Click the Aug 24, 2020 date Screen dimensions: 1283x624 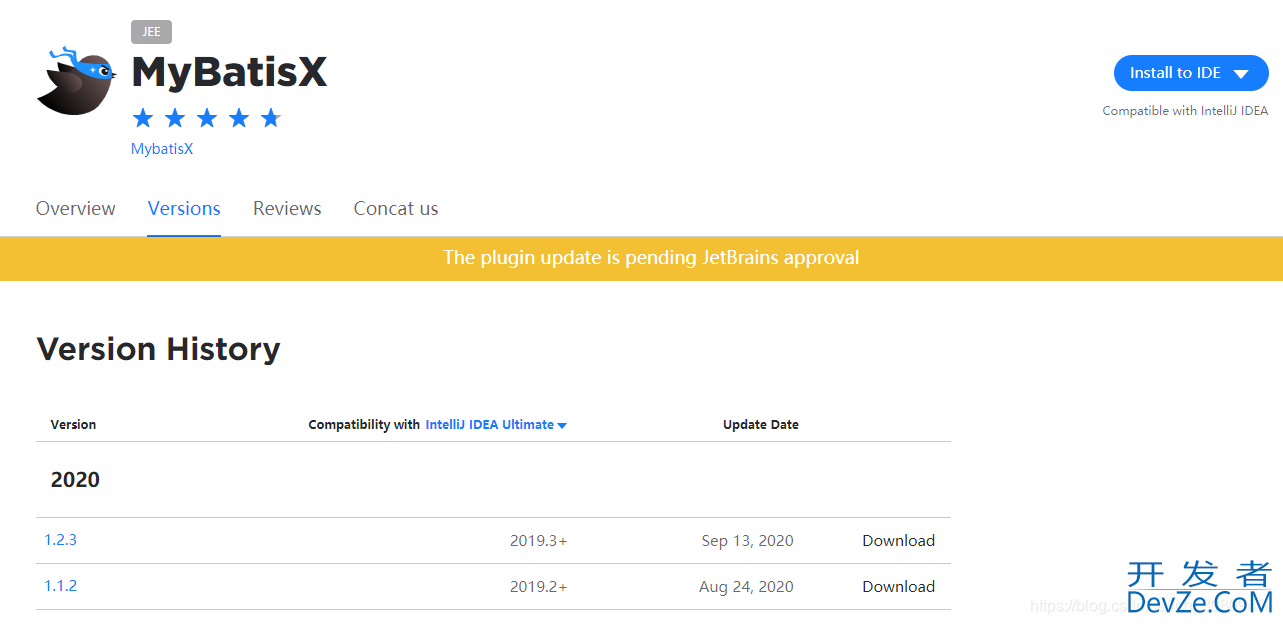746,587
